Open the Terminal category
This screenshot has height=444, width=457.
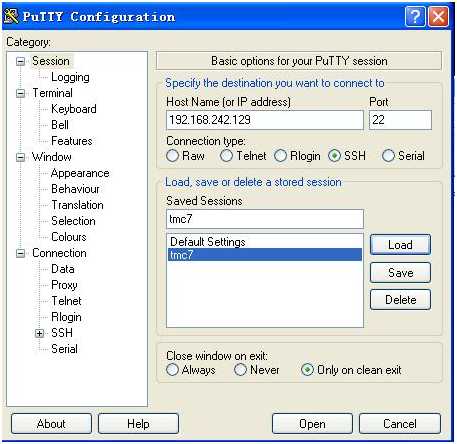point(52,93)
